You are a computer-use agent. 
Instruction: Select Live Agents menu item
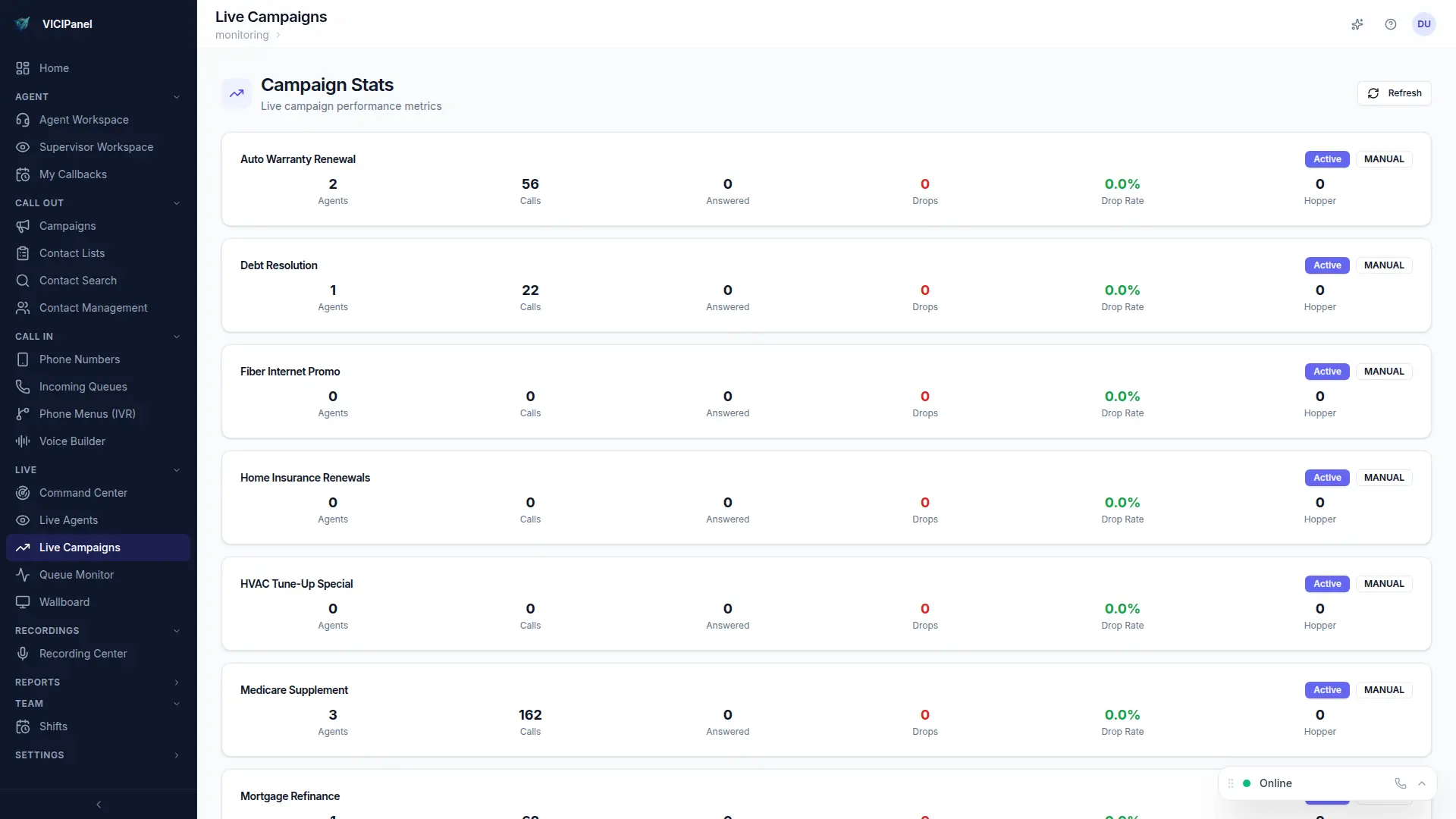coord(68,520)
